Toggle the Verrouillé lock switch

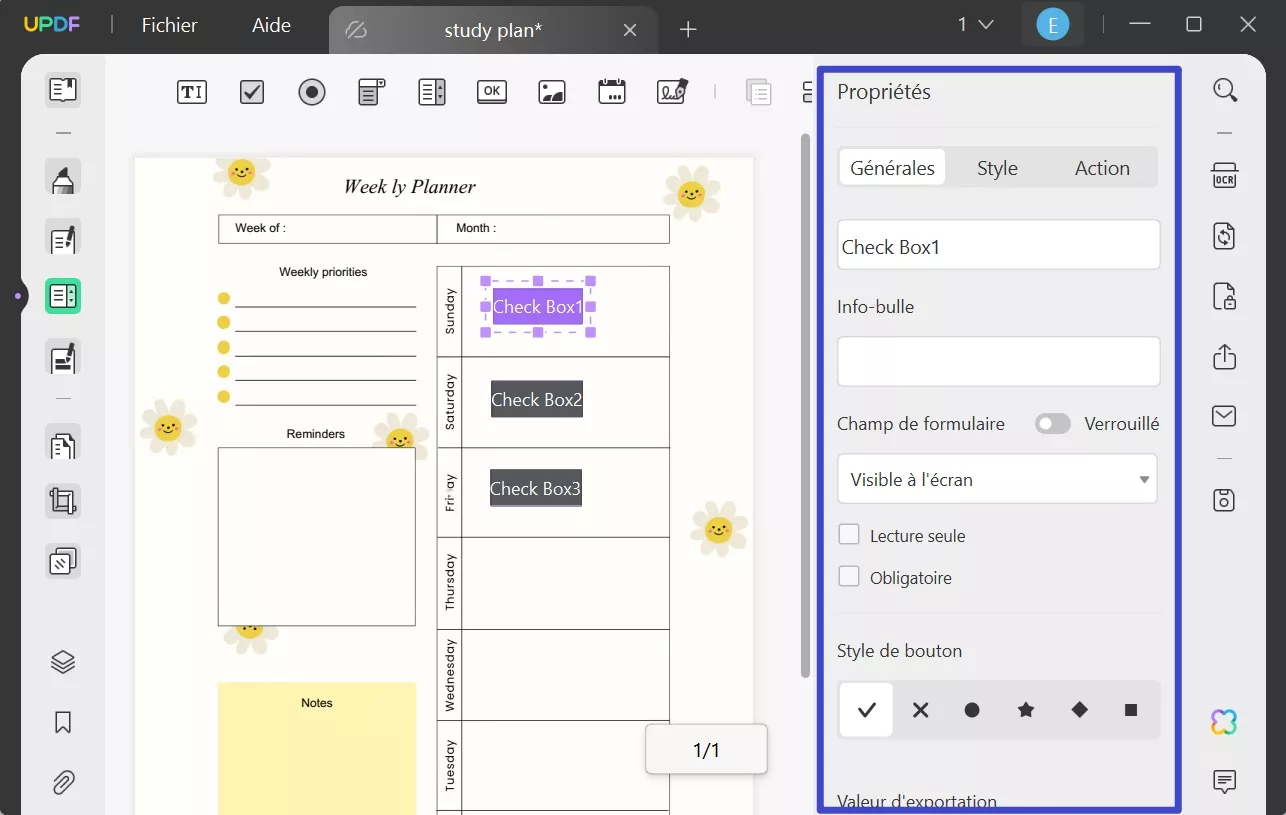click(1052, 424)
